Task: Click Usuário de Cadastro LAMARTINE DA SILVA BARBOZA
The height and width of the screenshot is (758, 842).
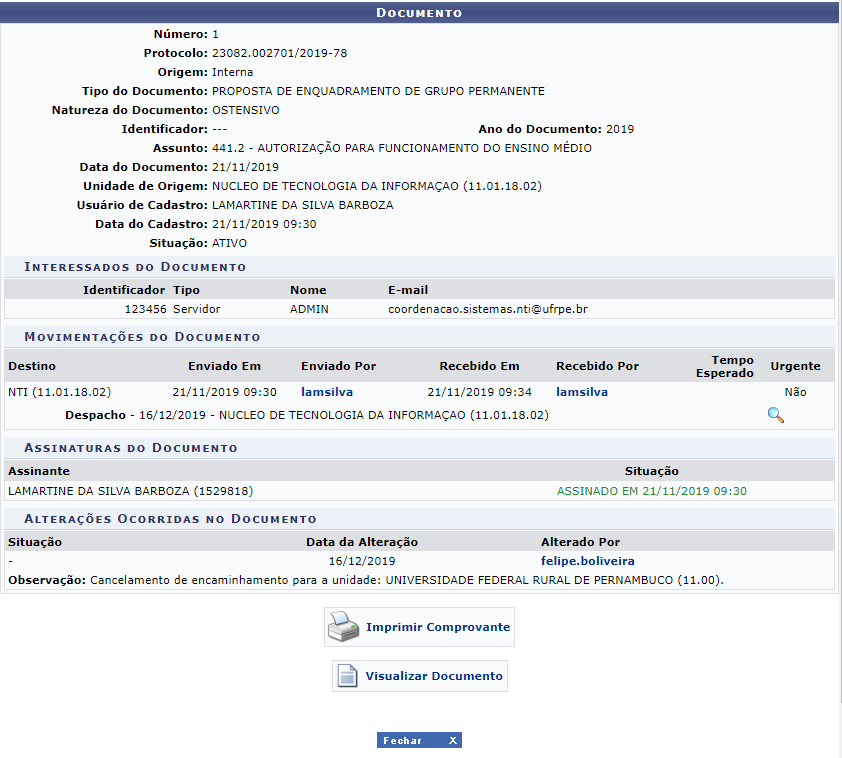Action: click(x=302, y=205)
